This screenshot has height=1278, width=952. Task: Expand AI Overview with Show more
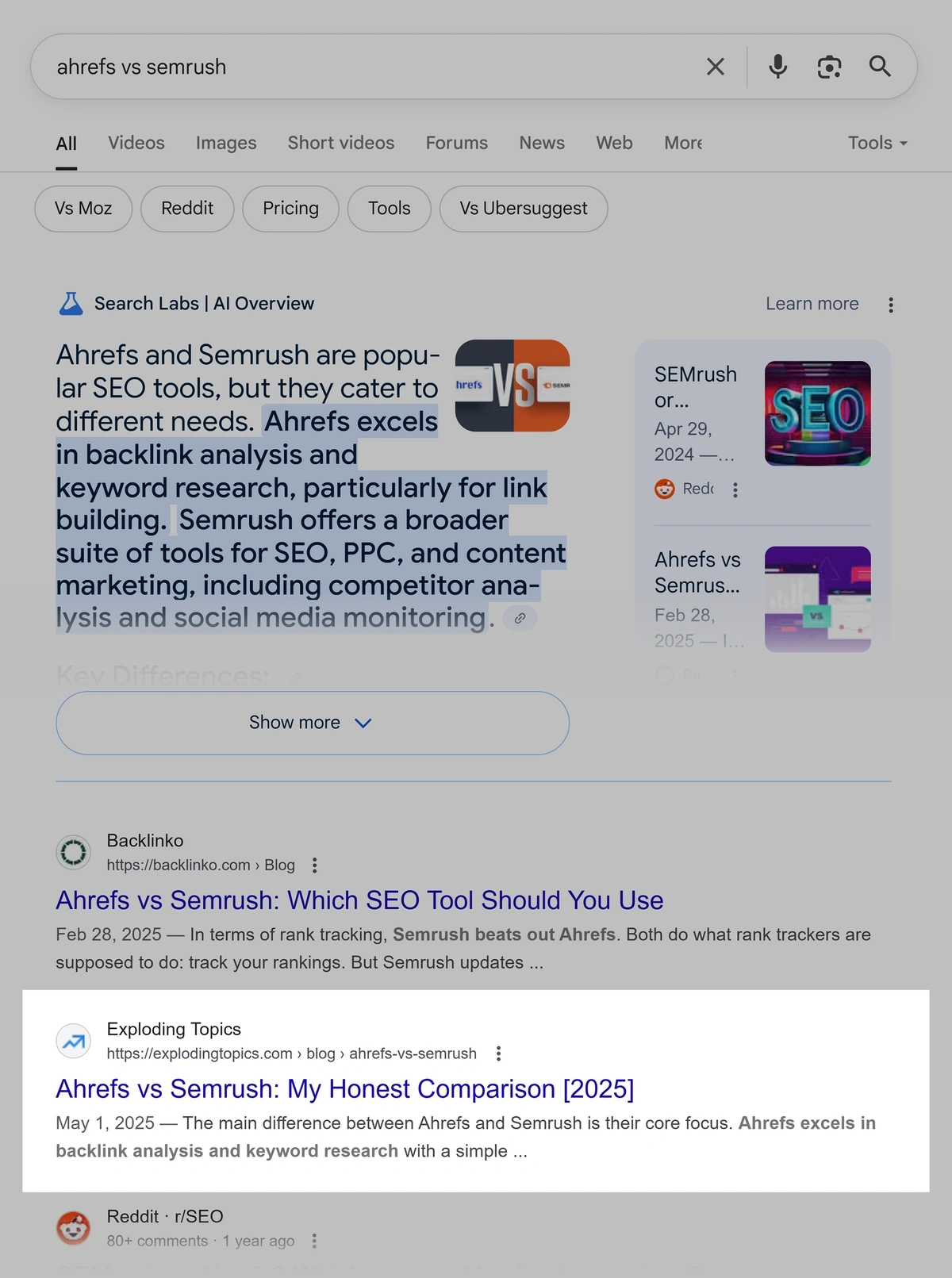(x=312, y=723)
